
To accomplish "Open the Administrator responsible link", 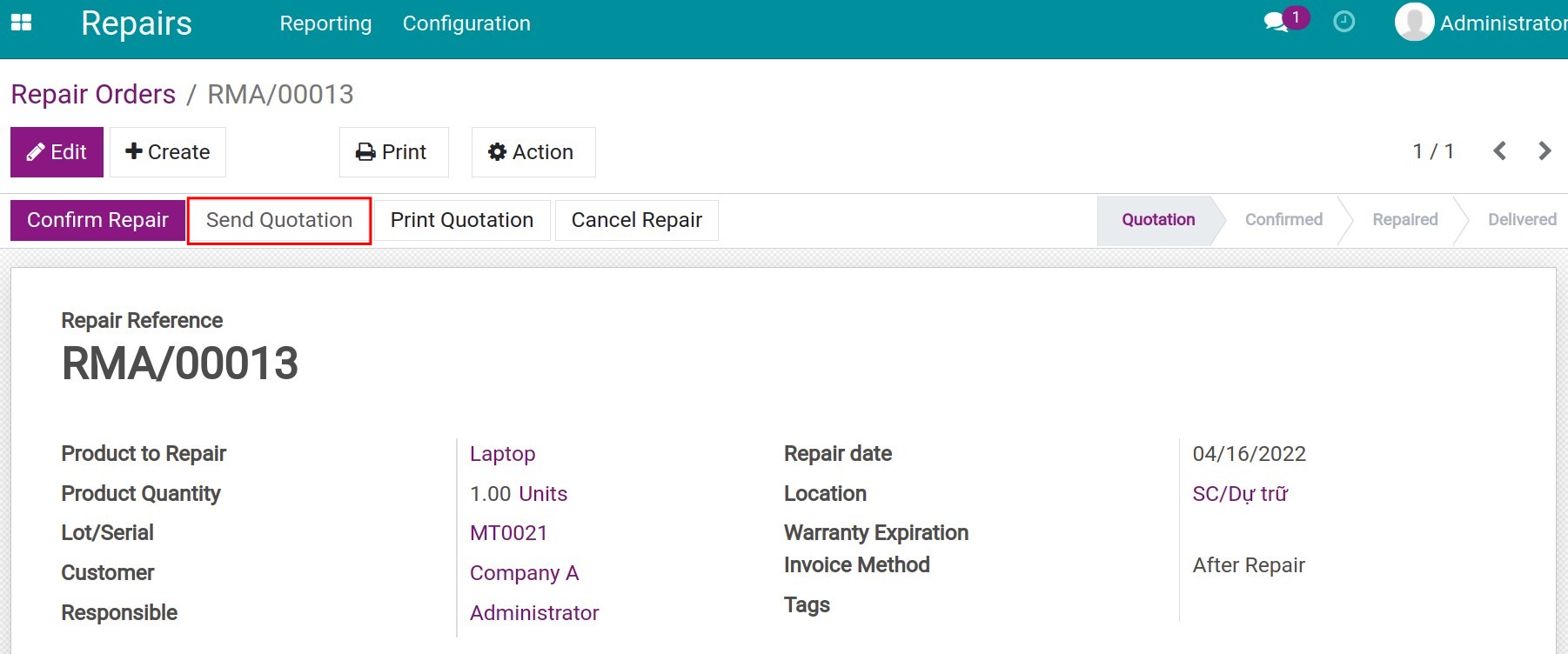I will [x=534, y=613].
